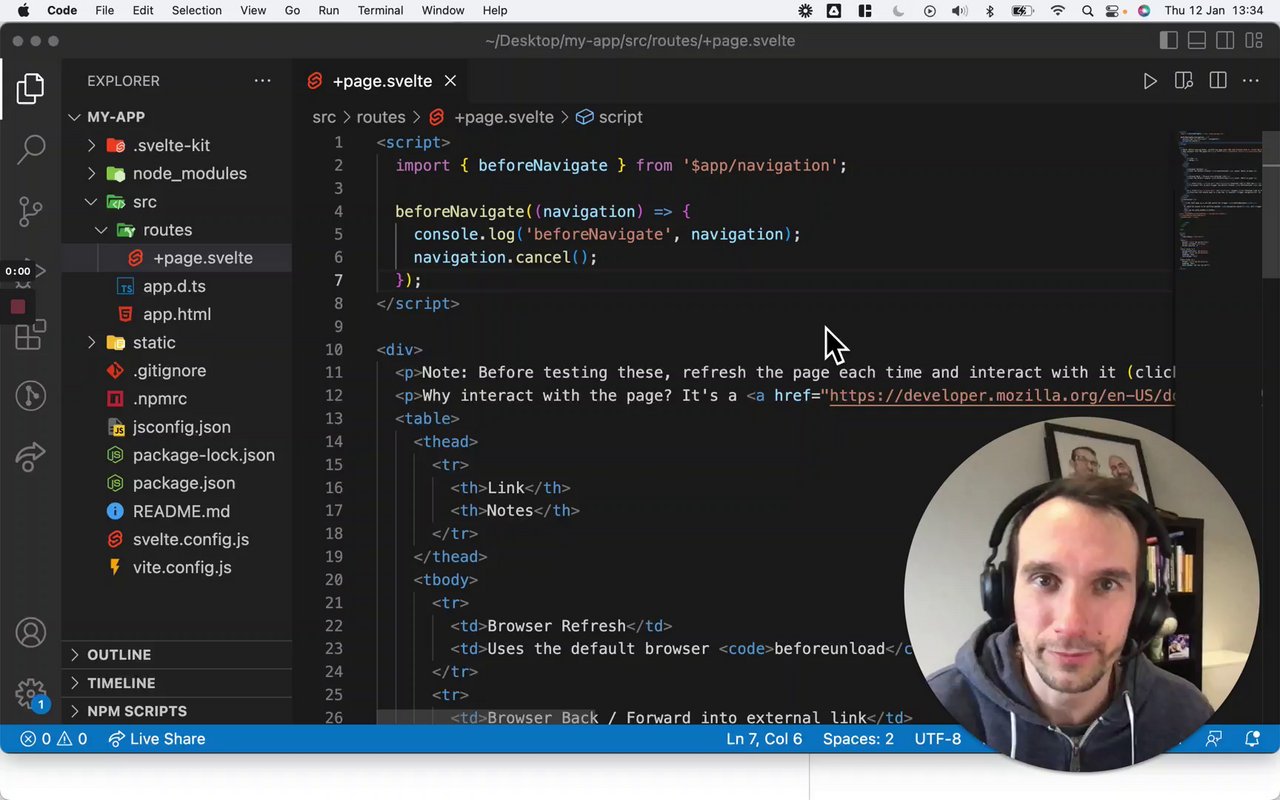Open the Live Share view in activity bar
Screen dimensions: 1280x800
pyautogui.click(x=30, y=457)
